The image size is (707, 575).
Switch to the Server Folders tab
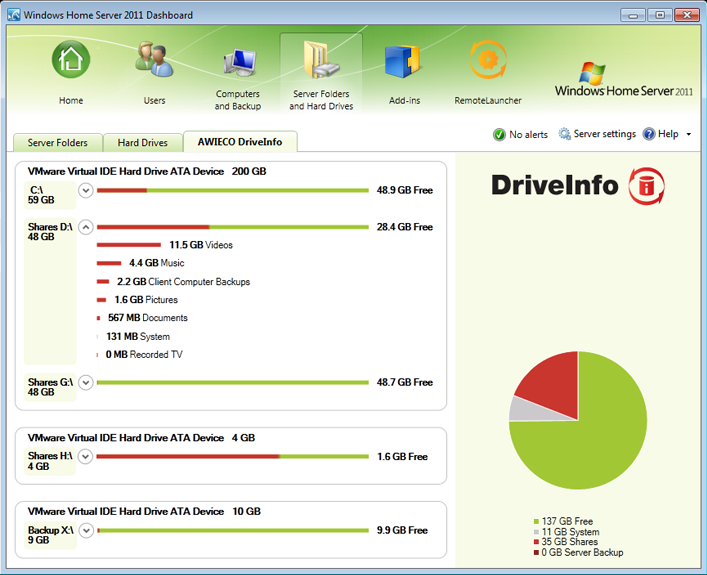coord(57,143)
